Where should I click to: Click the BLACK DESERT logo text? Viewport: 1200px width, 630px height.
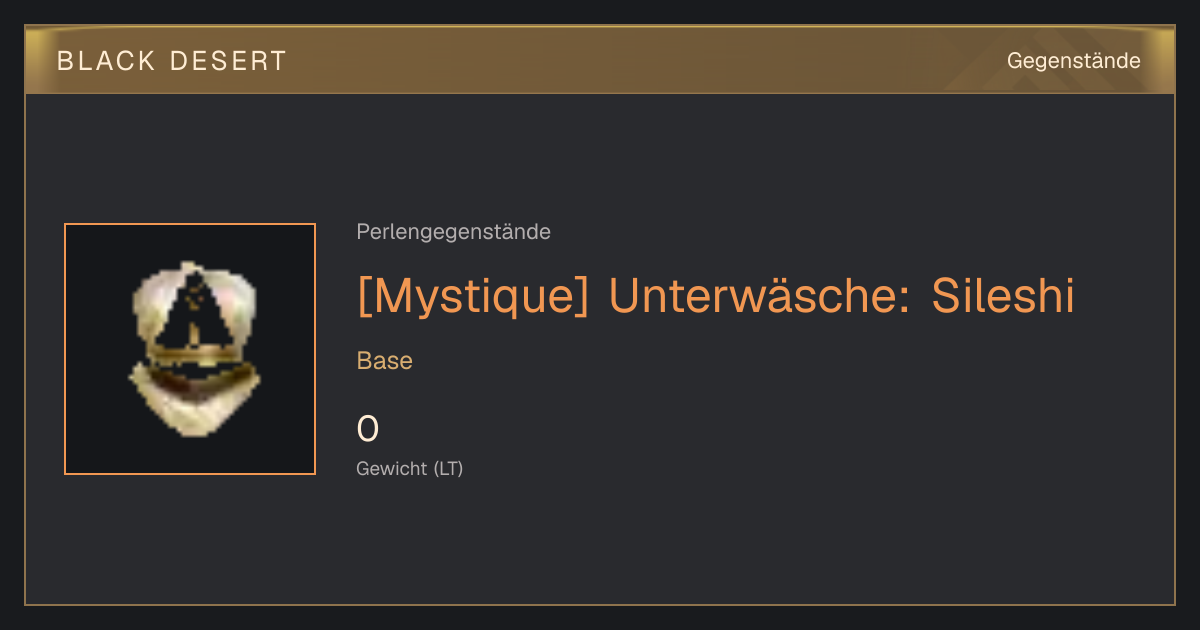pos(172,61)
